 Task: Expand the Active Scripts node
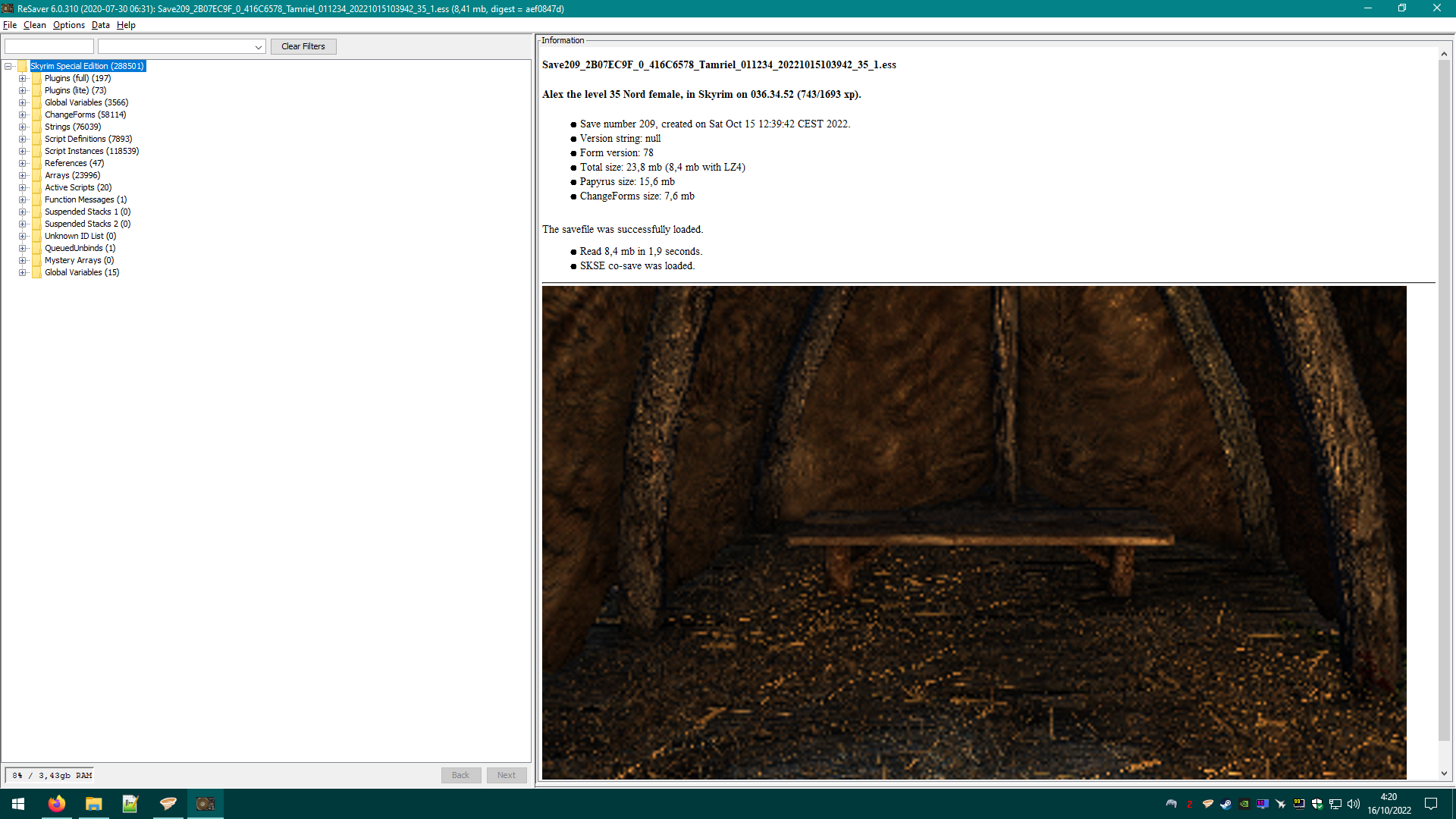[x=23, y=187]
